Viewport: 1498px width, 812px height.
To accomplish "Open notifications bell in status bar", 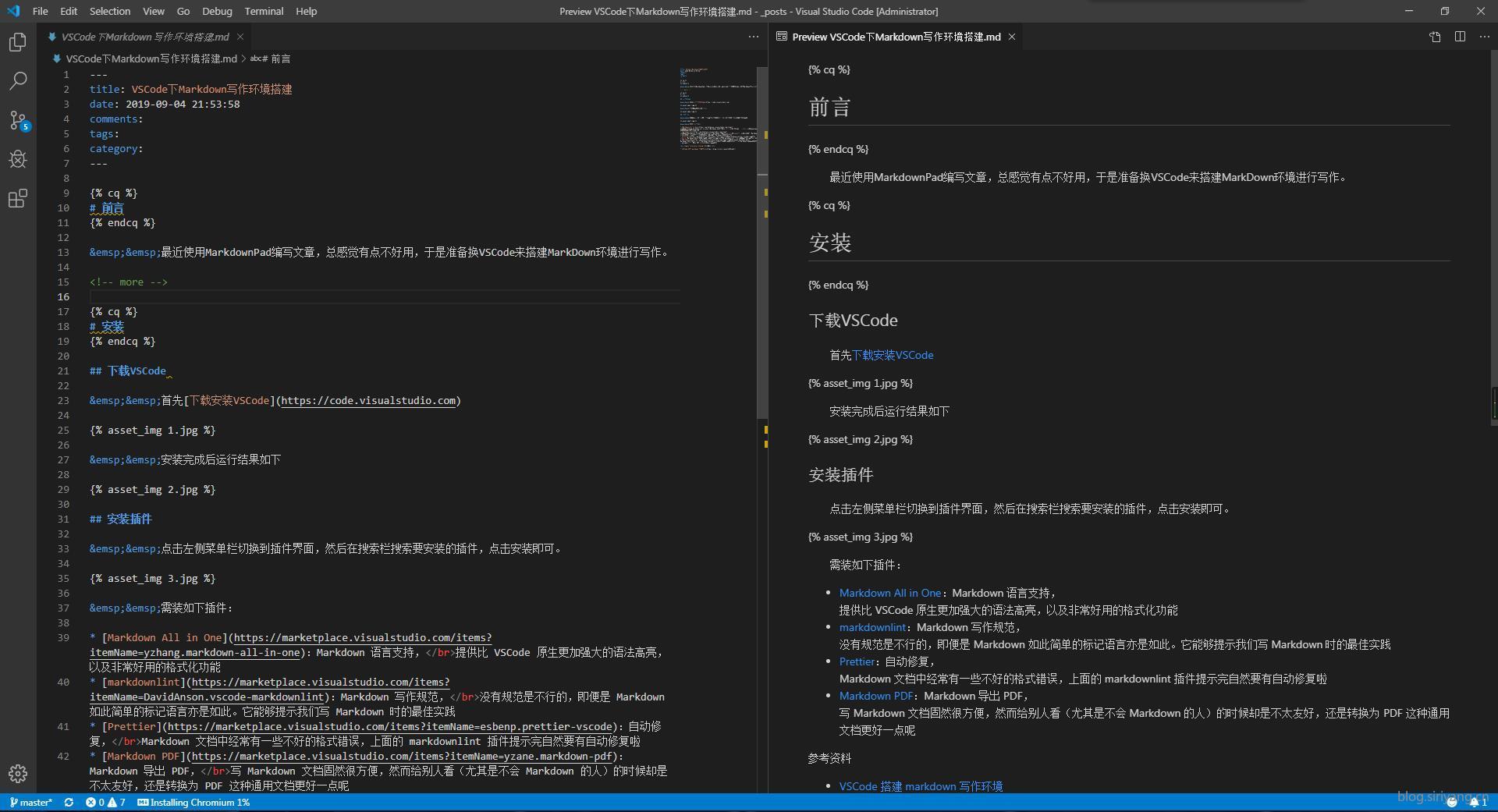I will tap(1475, 803).
